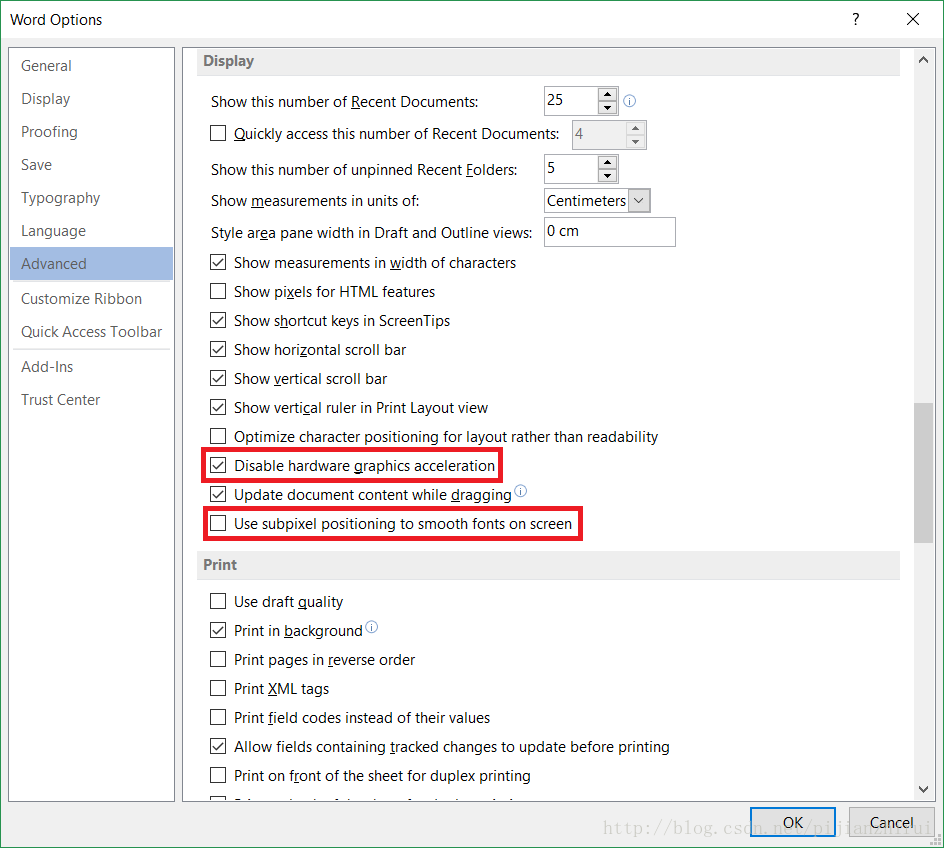This screenshot has width=944, height=848.
Task: Click the Recent Documents number field
Action: click(x=571, y=101)
